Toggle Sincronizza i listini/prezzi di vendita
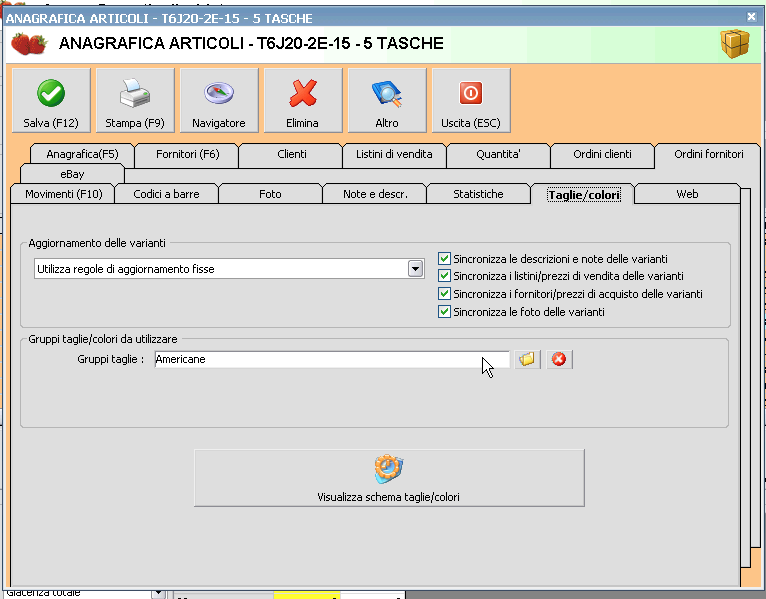Viewport: 766px width, 599px height. 444,276
